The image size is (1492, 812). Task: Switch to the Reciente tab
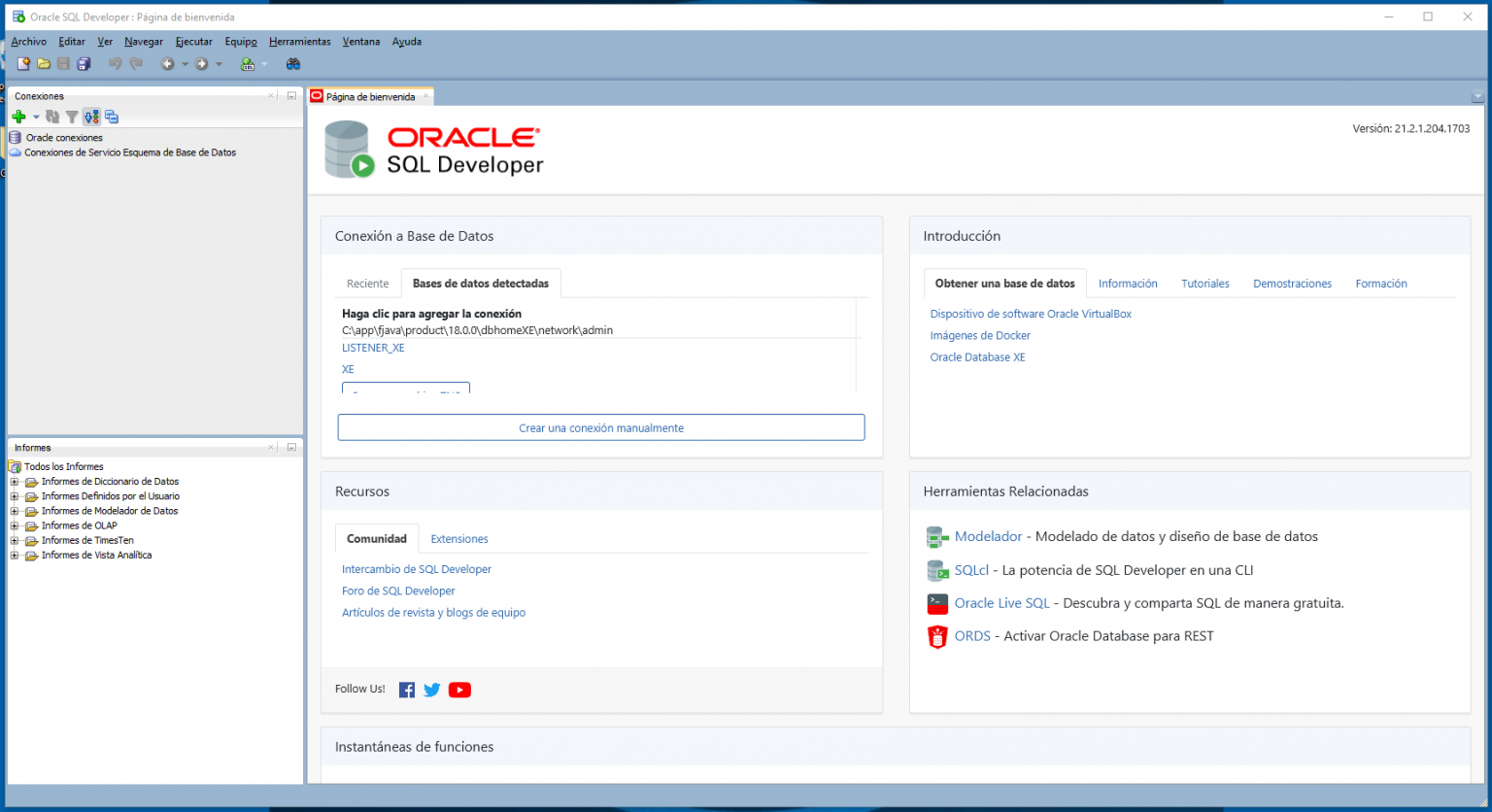click(367, 283)
